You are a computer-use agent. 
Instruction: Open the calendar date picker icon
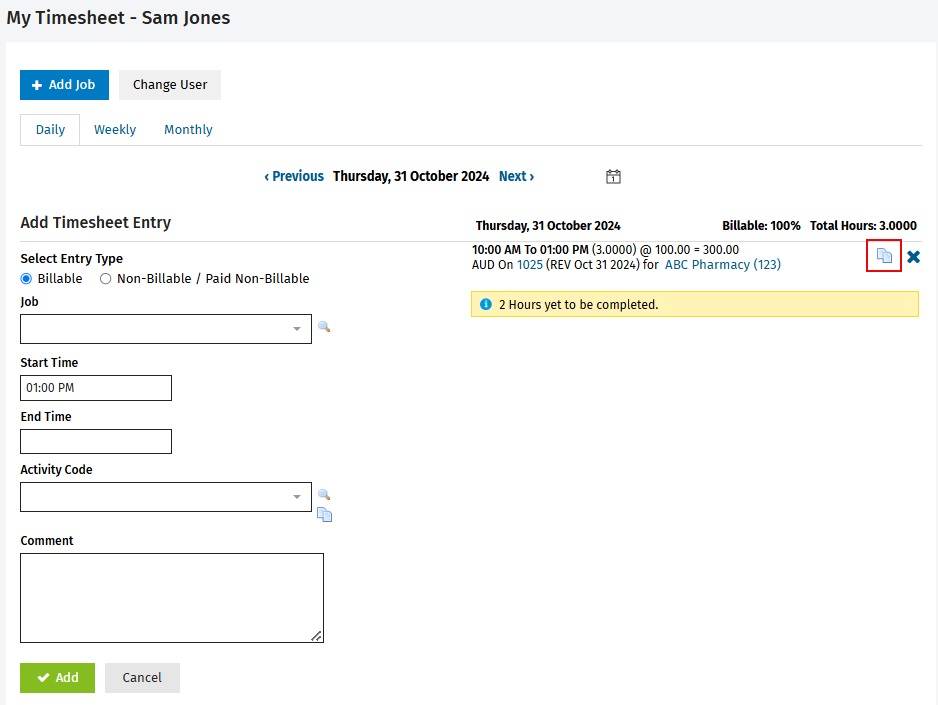(613, 176)
